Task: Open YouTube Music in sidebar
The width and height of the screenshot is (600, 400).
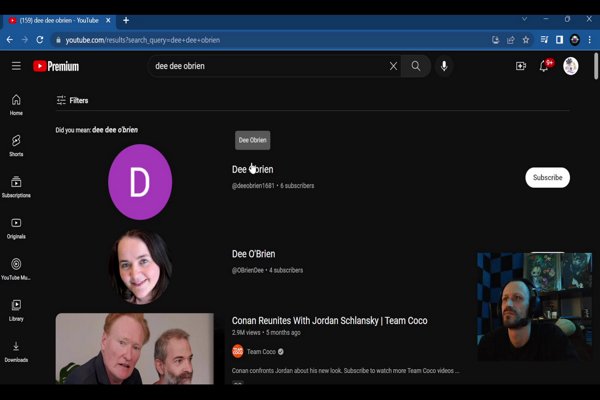Action: pyautogui.click(x=16, y=269)
